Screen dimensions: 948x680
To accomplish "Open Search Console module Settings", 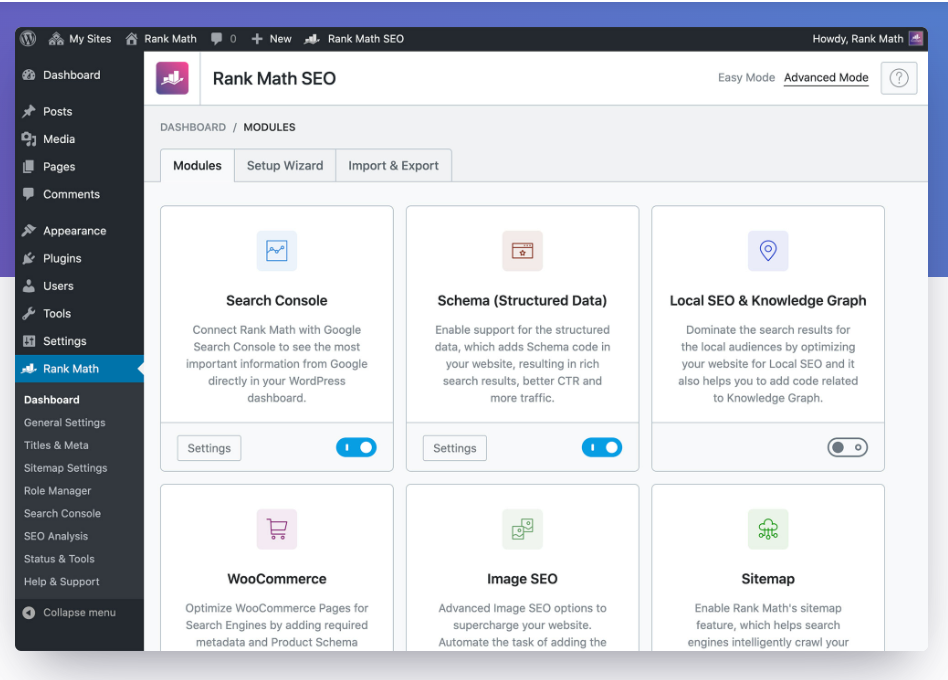I will [209, 448].
